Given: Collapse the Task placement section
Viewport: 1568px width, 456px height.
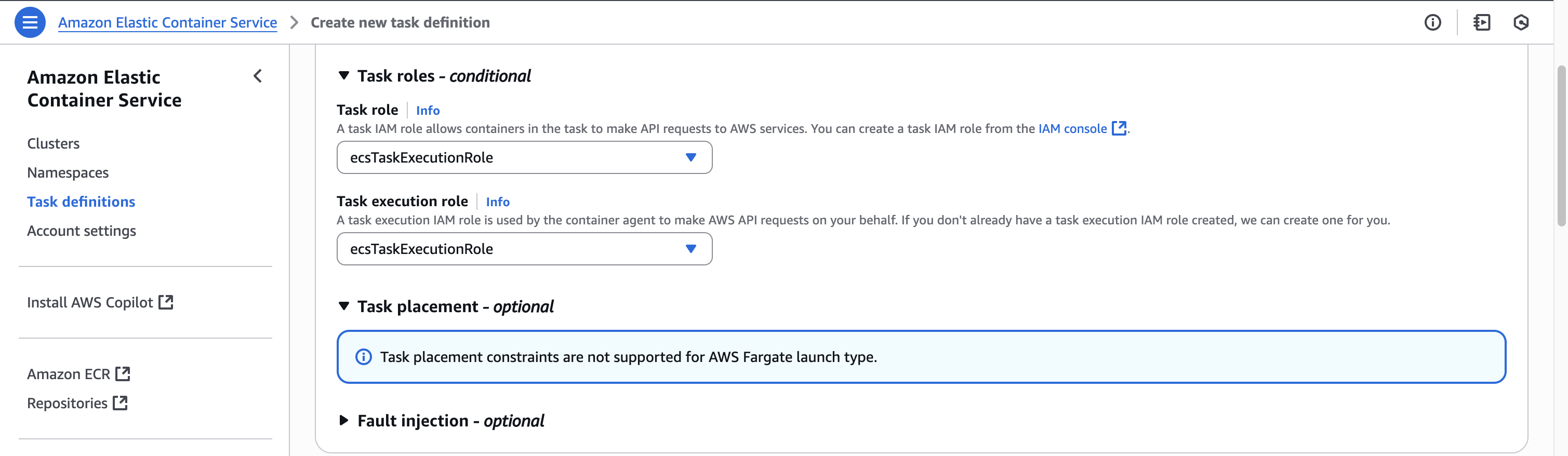Looking at the screenshot, I should (x=344, y=306).
